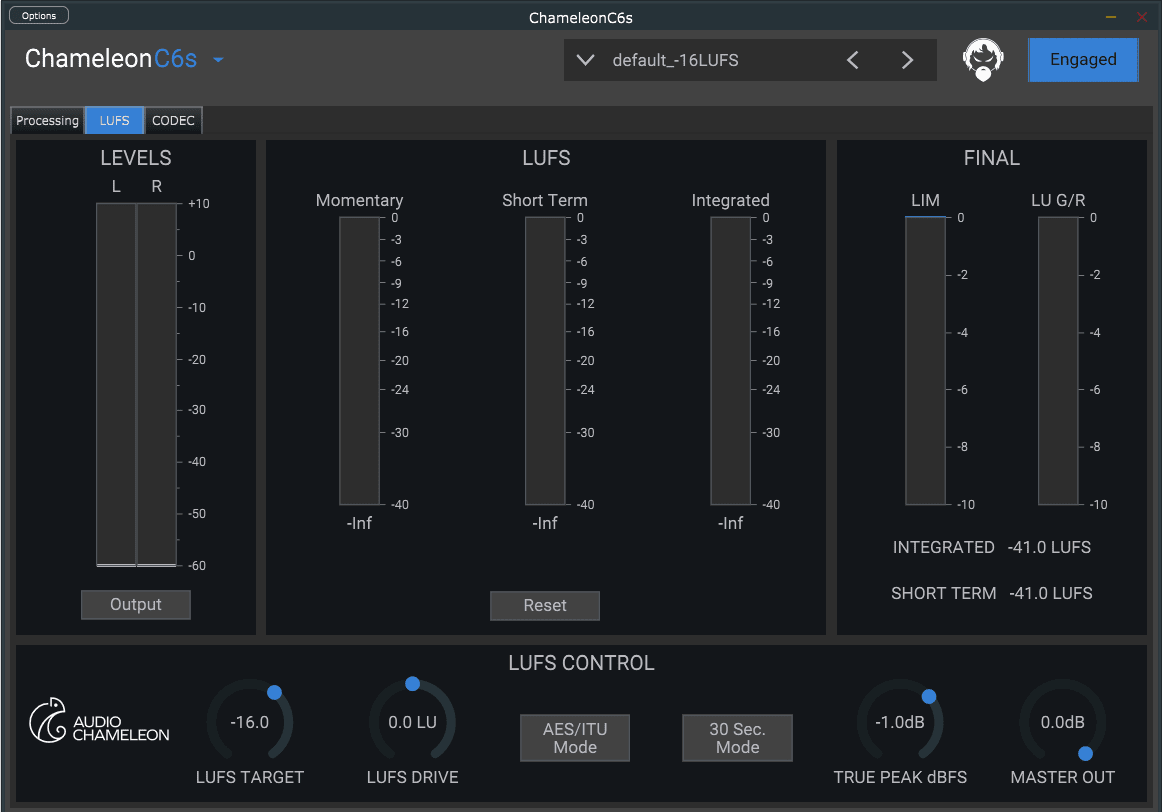This screenshot has height=812, width=1162.
Task: Toggle the Engaged bypass button
Action: click(x=1083, y=60)
